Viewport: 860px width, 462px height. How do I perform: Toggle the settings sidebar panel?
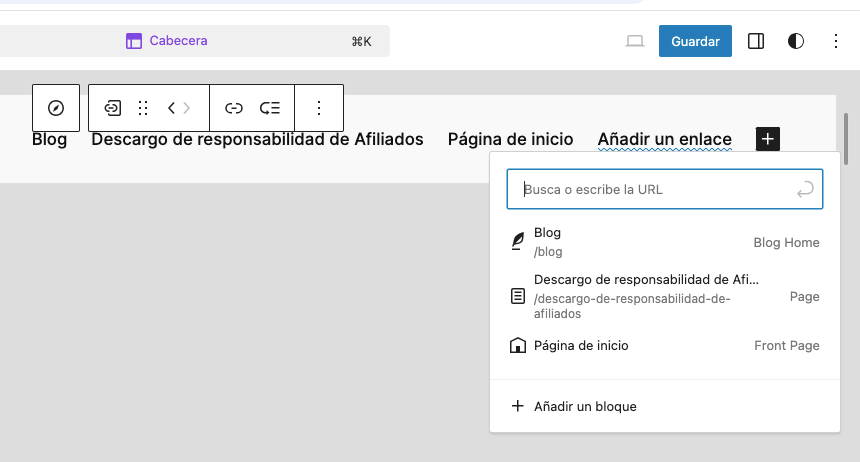coord(756,41)
